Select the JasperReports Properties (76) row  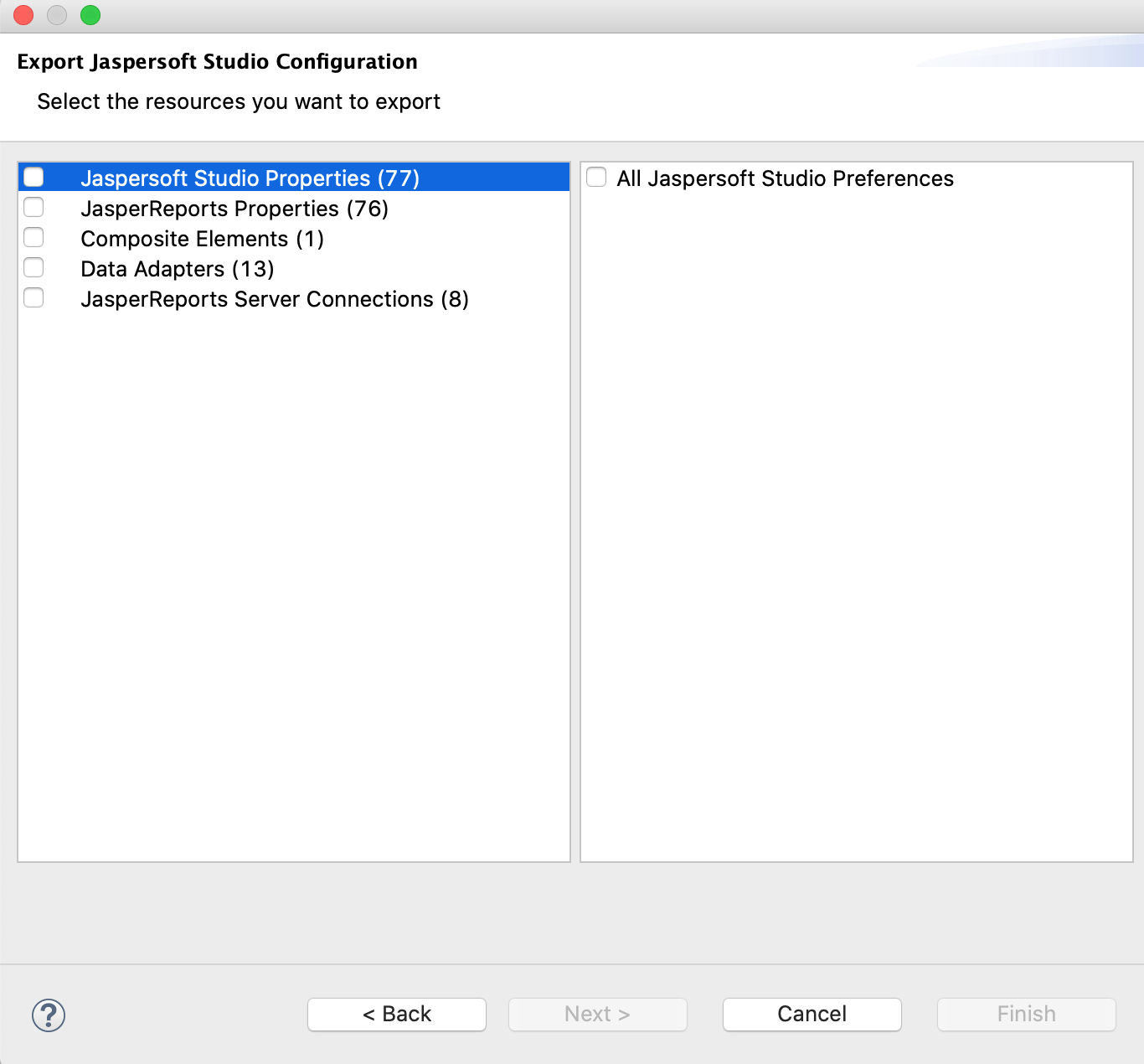(294, 209)
